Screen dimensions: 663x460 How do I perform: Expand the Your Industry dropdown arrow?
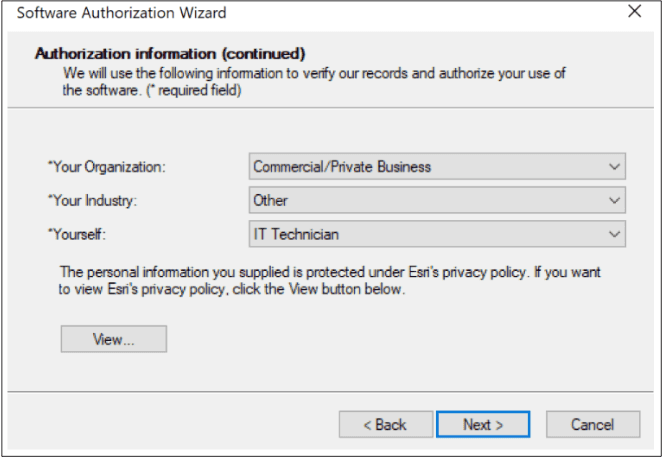(x=614, y=200)
